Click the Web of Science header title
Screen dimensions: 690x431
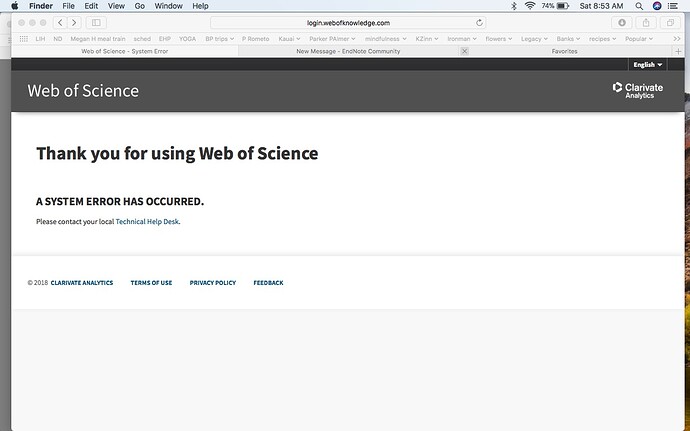coord(83,91)
